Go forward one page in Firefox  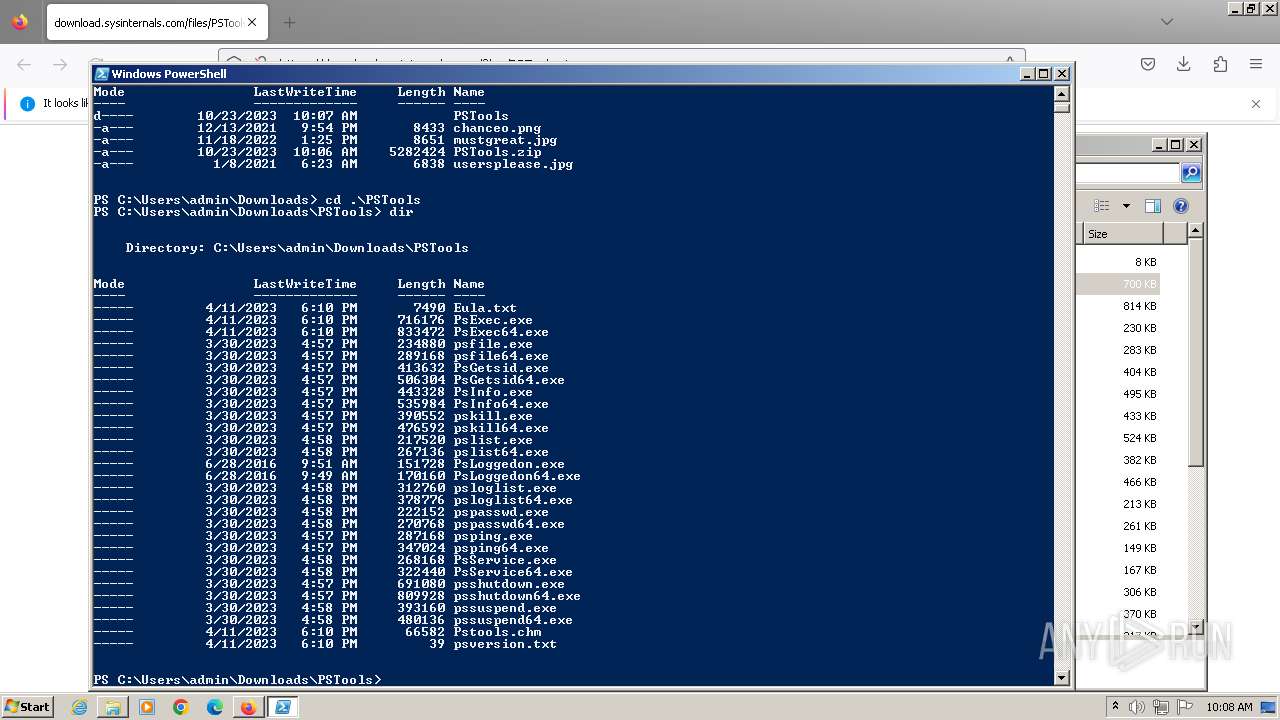pos(59,64)
